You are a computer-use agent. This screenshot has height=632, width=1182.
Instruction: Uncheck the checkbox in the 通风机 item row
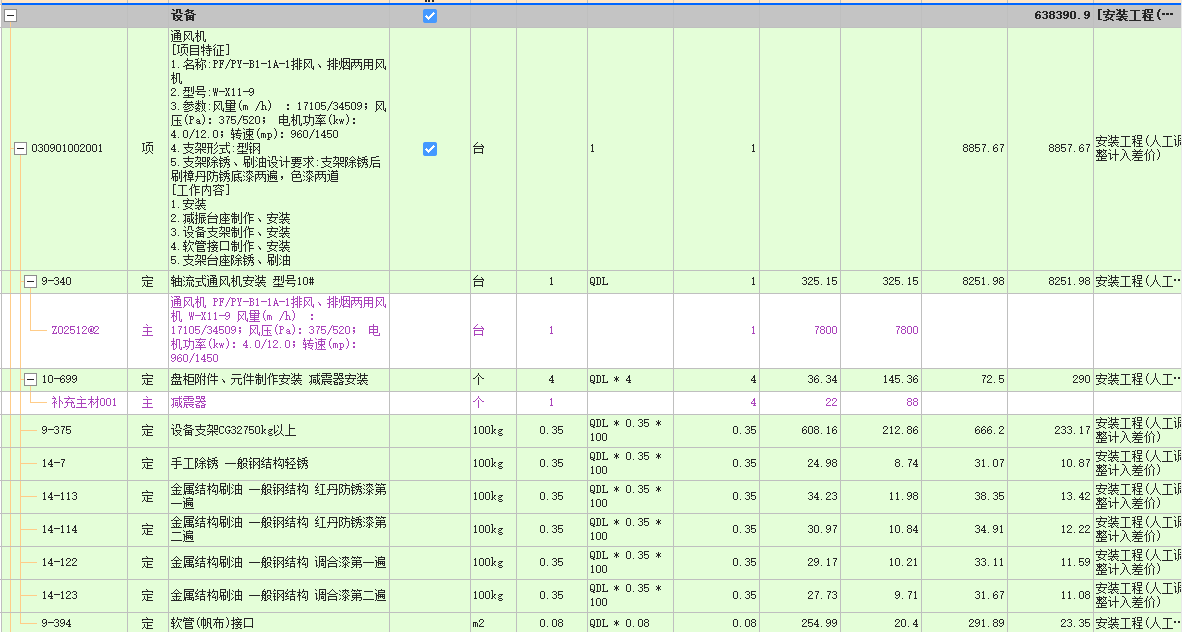430,149
